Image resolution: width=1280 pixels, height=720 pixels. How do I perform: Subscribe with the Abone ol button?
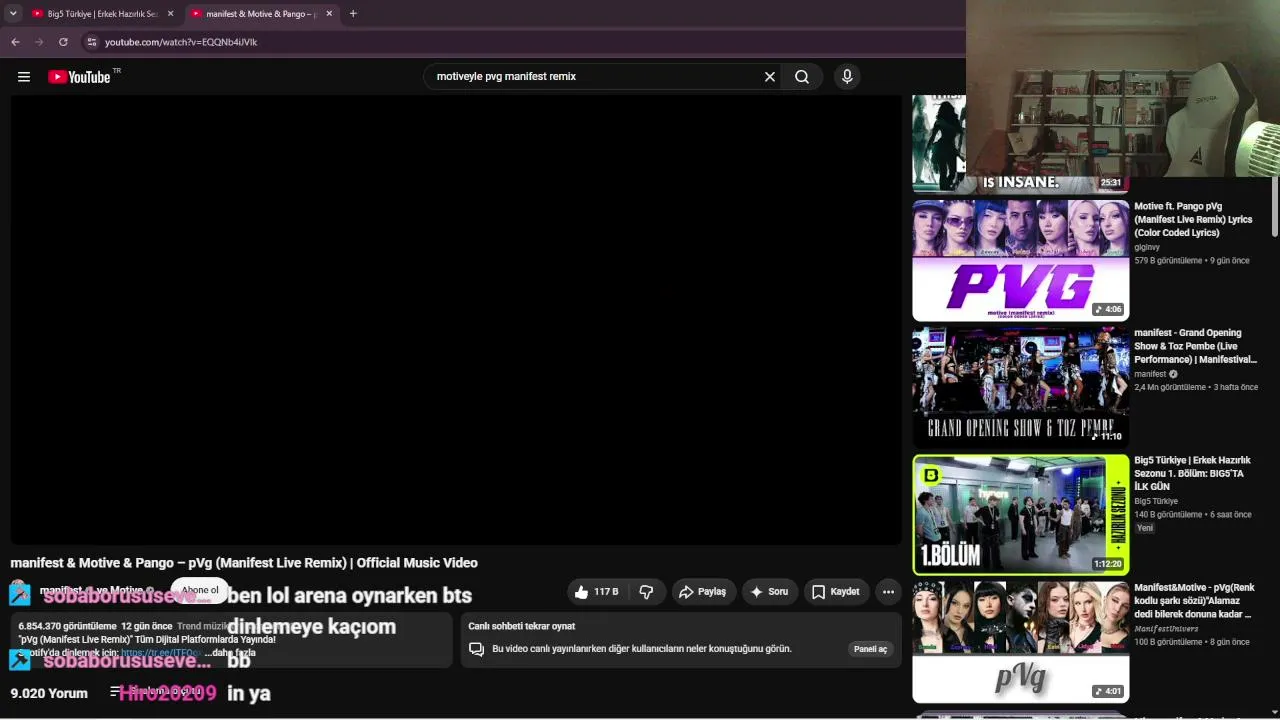pyautogui.click(x=200, y=590)
